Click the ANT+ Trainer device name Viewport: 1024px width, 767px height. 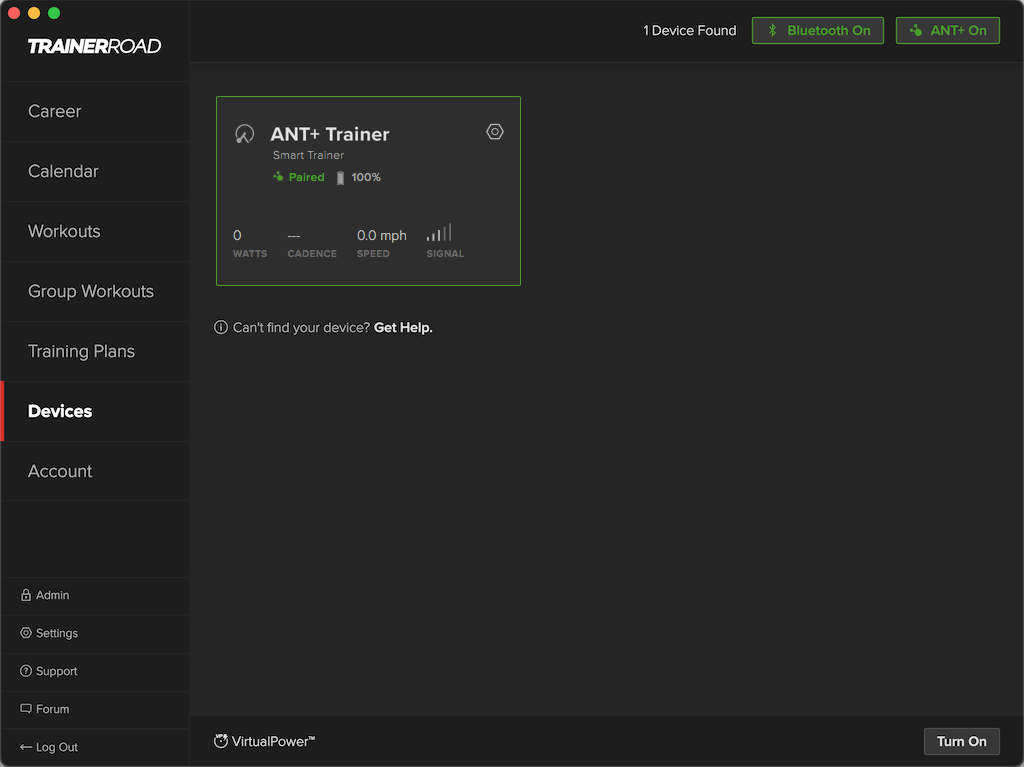tap(330, 134)
